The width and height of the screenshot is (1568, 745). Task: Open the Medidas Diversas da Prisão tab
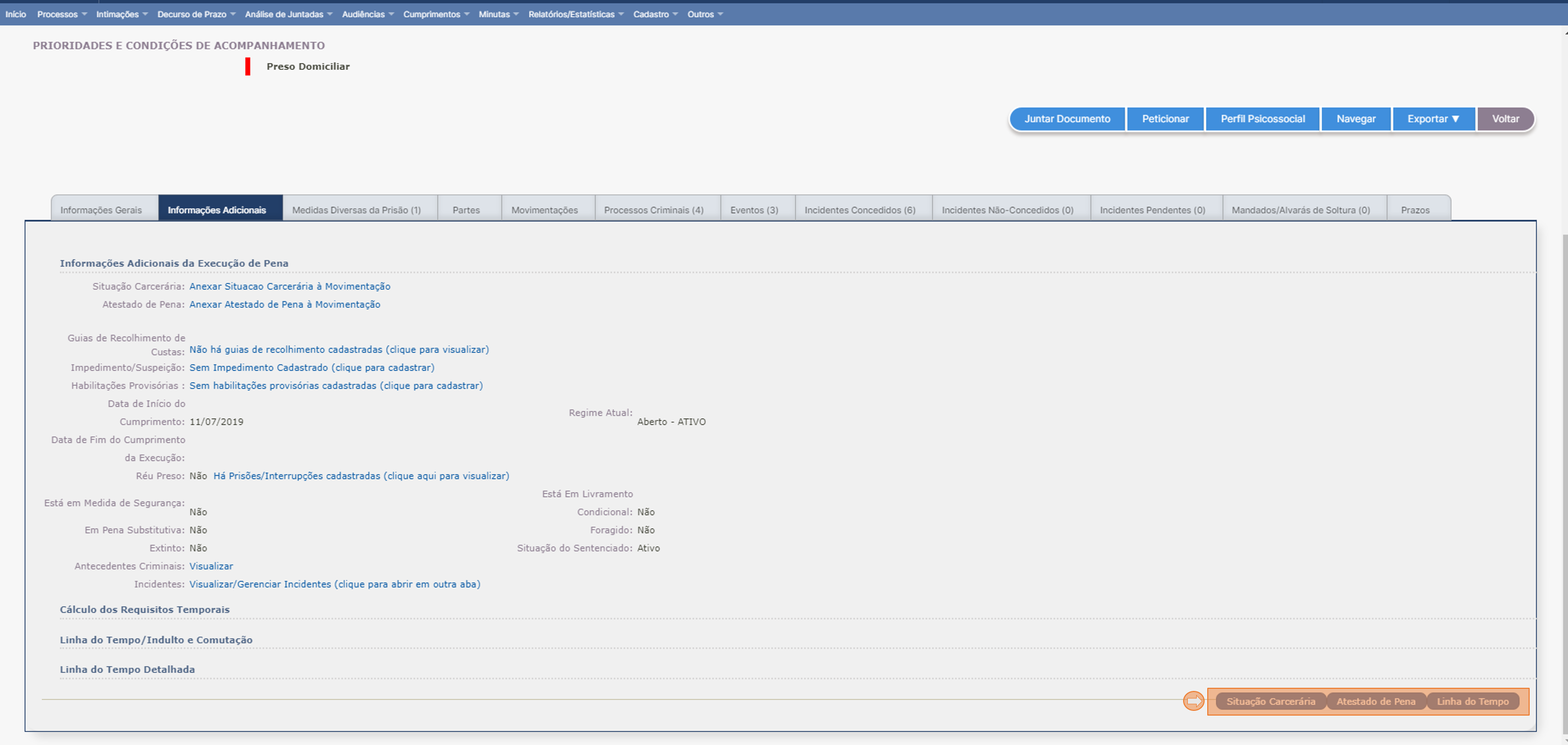click(x=356, y=210)
